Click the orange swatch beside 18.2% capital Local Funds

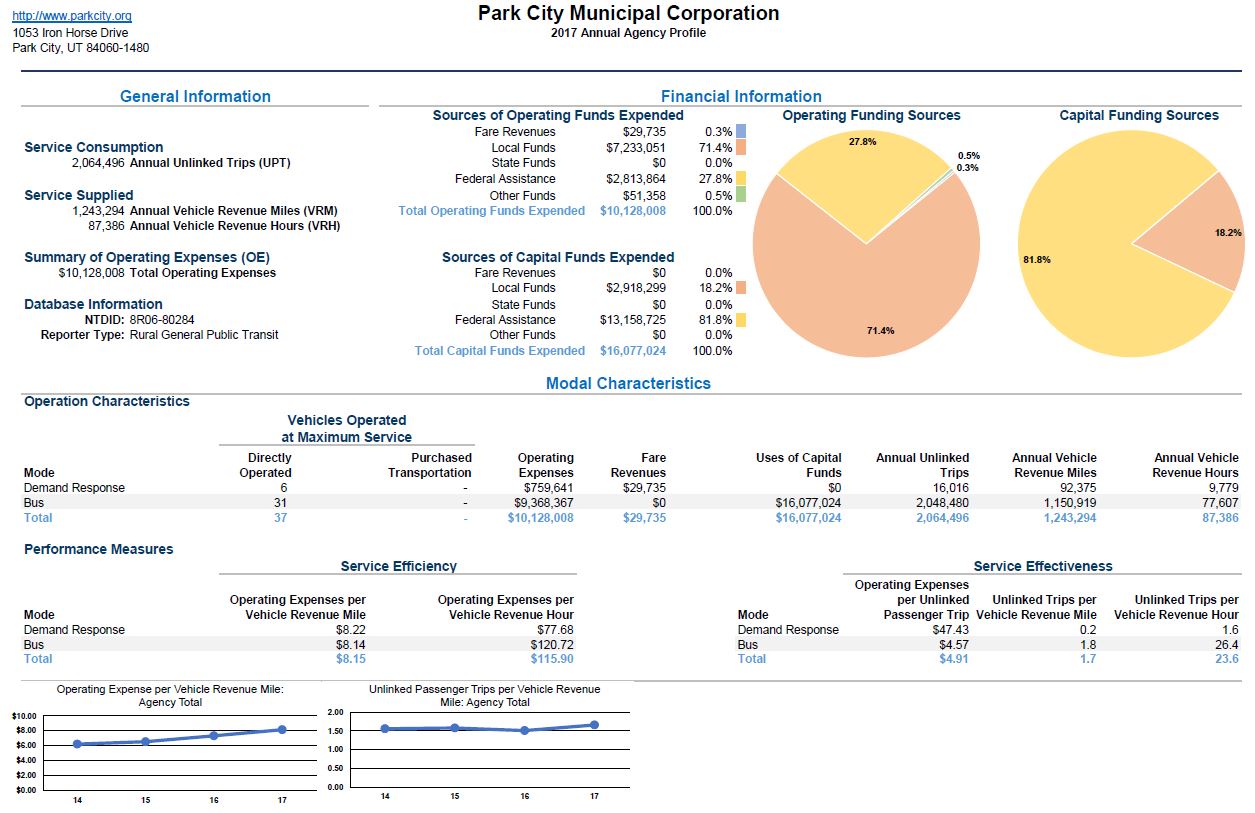pos(741,288)
